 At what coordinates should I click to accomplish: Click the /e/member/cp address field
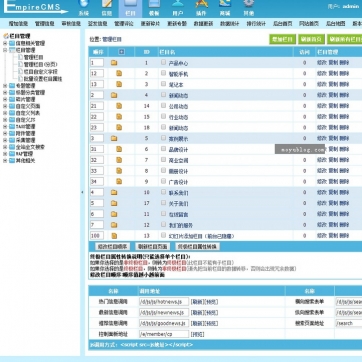(x=164, y=334)
